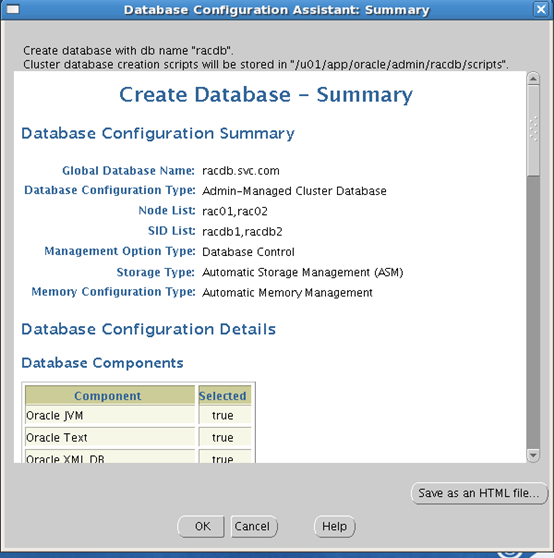Select value 'racdb.svc.com'
This screenshot has width=554, height=558.
(x=241, y=171)
